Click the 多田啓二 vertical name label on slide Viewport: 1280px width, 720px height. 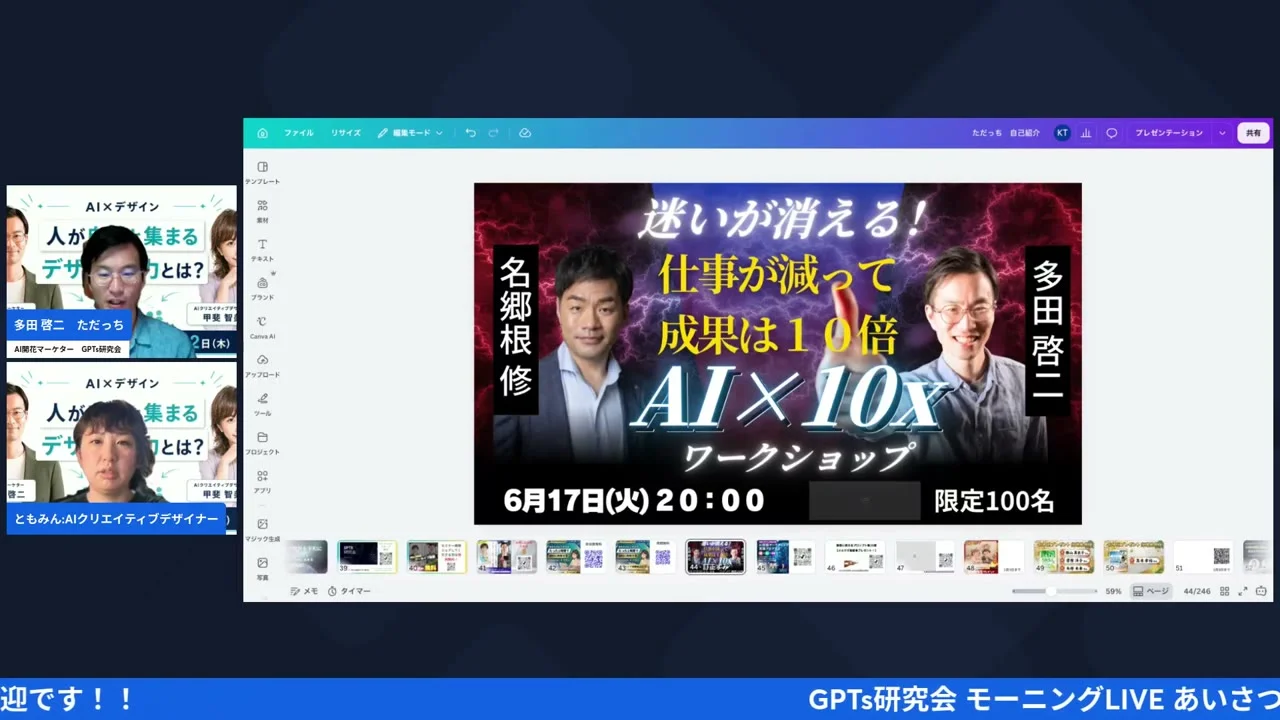point(1048,331)
